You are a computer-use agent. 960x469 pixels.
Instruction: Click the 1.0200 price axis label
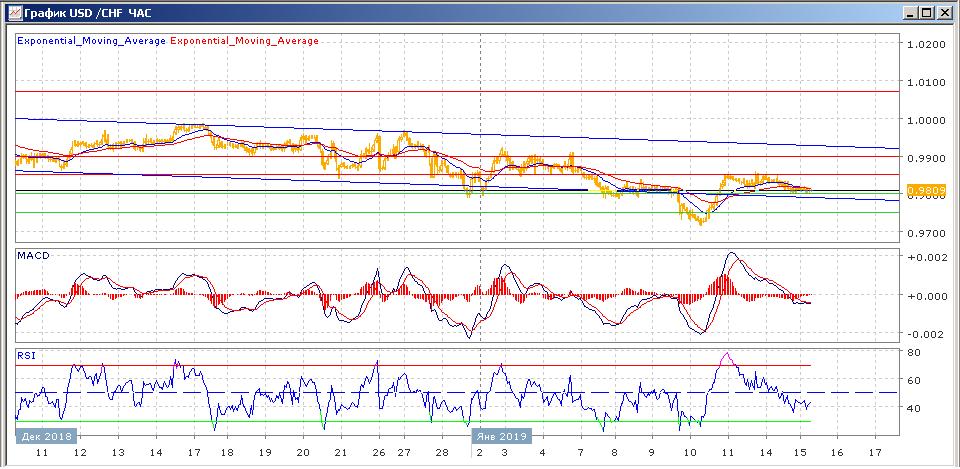[x=928, y=45]
